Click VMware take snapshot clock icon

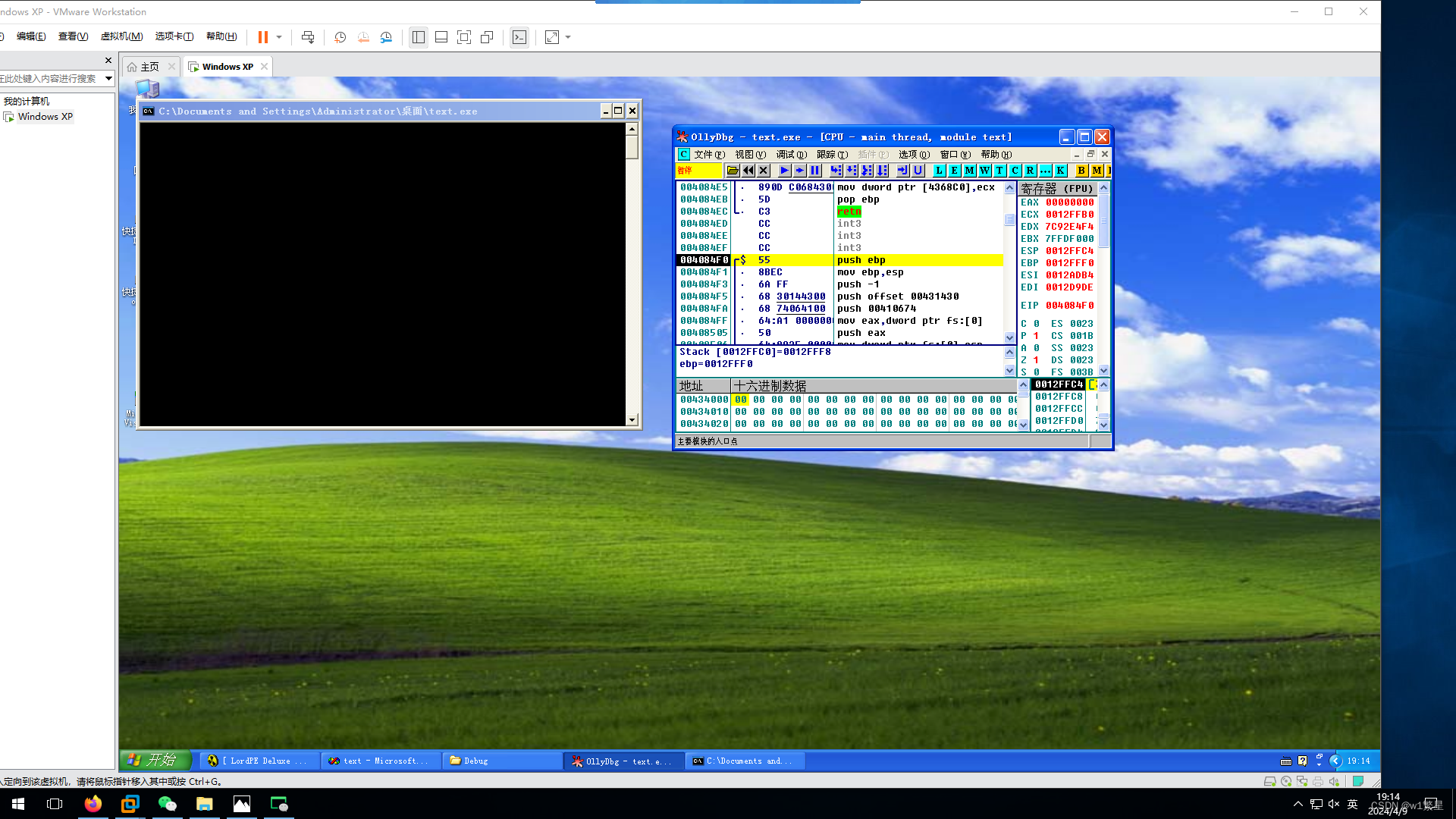340,37
